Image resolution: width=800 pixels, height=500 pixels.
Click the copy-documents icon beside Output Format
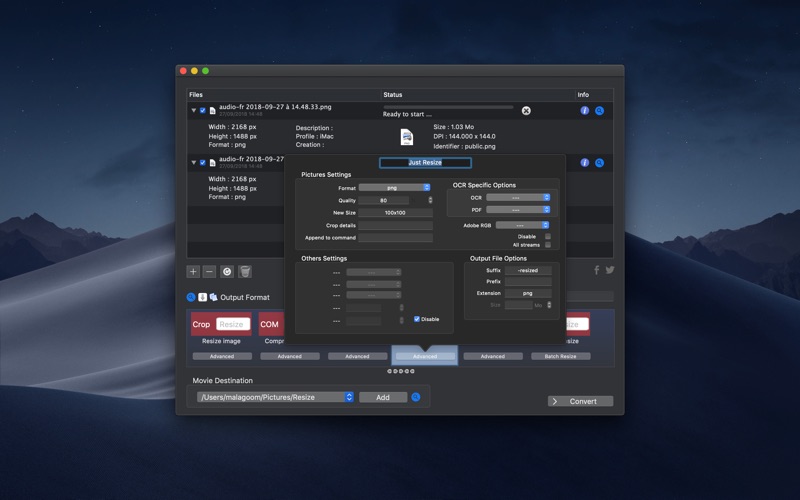pyautogui.click(x=213, y=297)
